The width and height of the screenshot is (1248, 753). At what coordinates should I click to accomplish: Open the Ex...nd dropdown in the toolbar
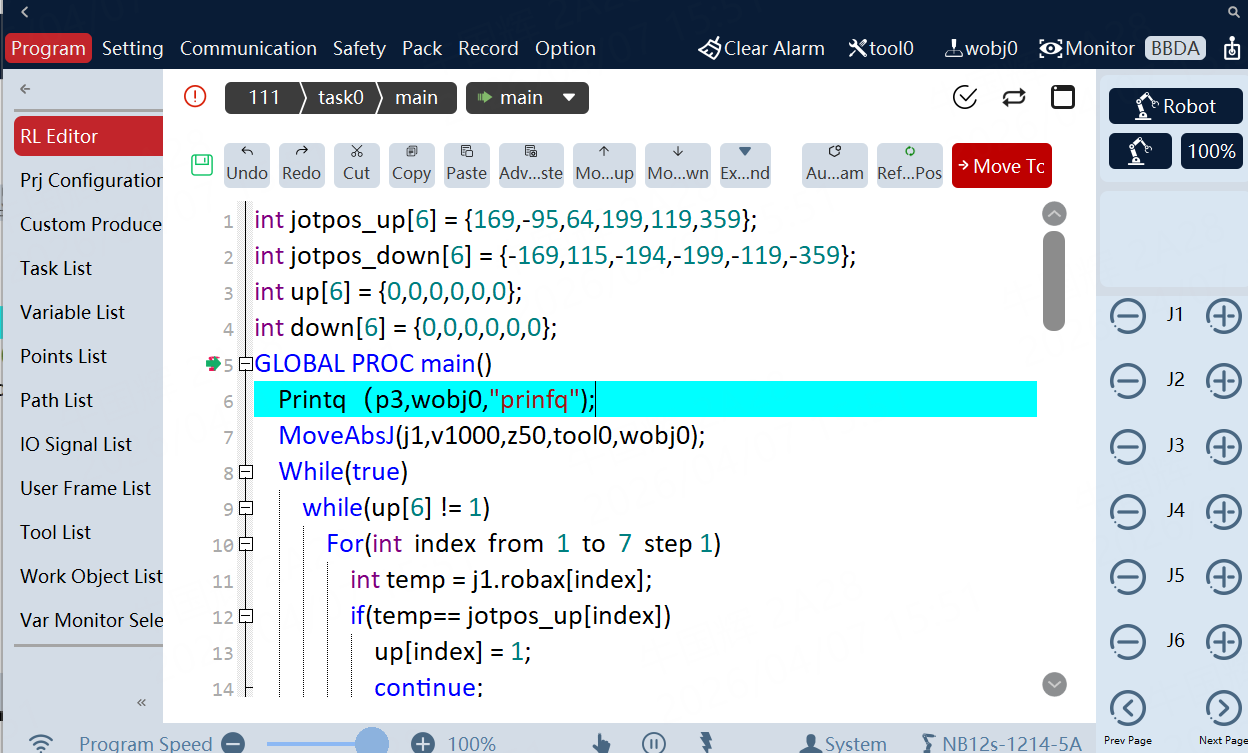click(x=745, y=164)
